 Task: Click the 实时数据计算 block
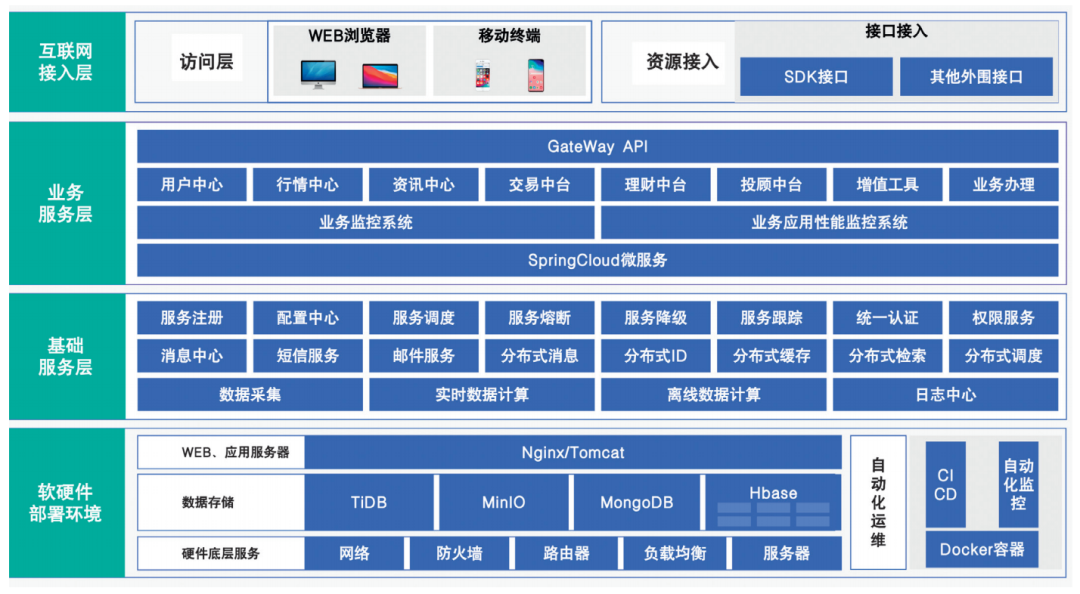[x=481, y=395]
